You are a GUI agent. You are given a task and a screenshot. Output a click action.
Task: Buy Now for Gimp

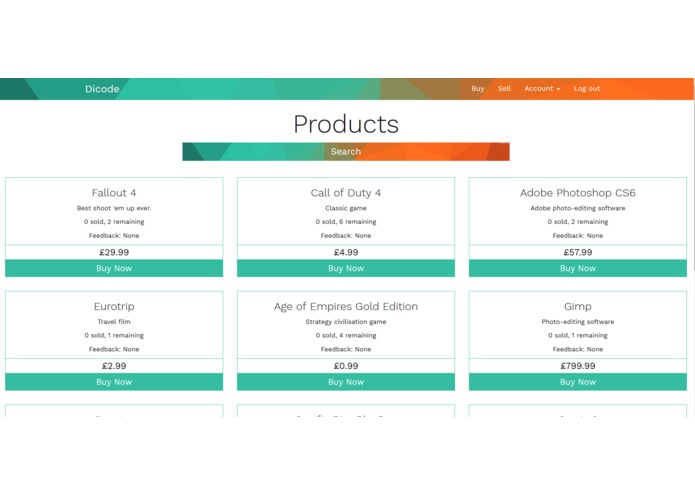pyautogui.click(x=578, y=382)
